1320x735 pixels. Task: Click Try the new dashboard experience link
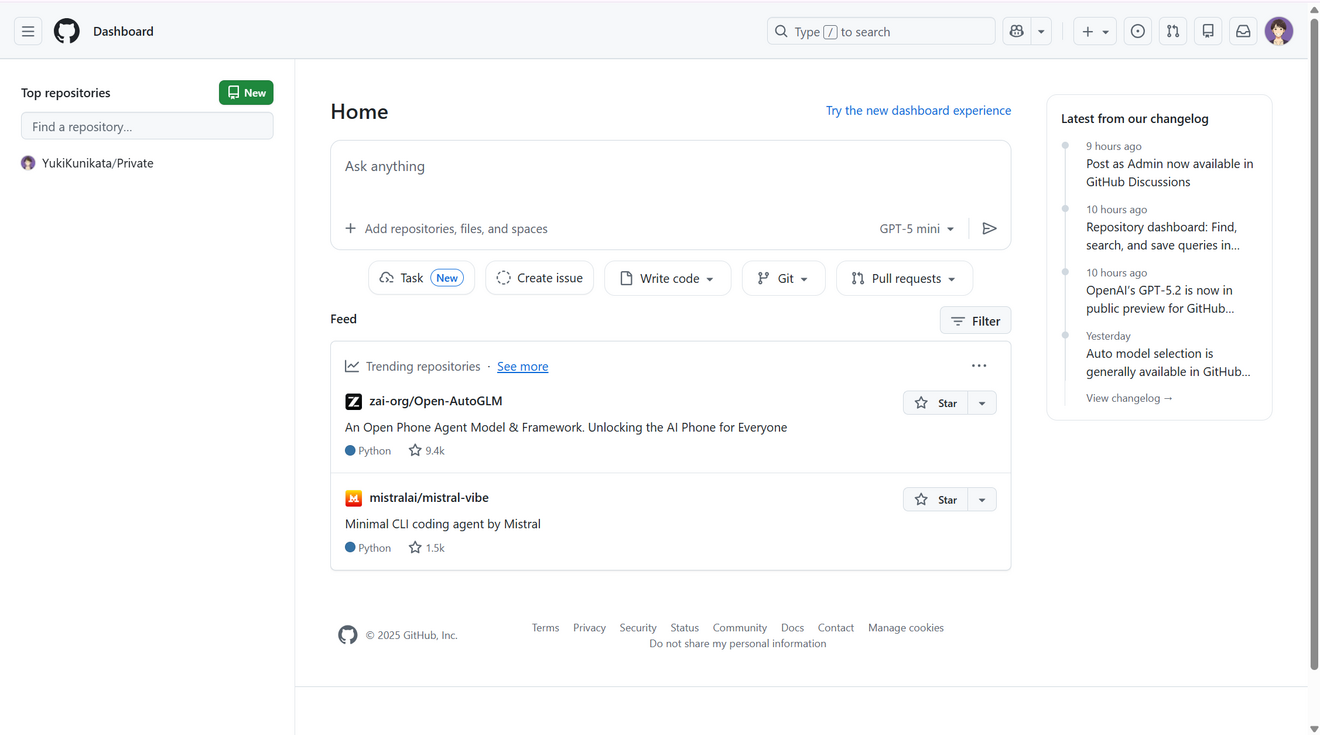[918, 110]
